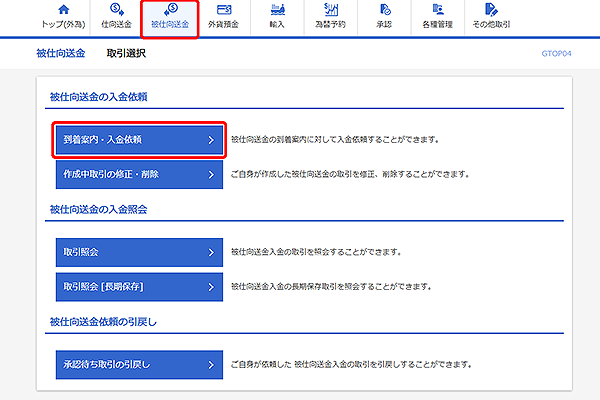Click the 承認待ち取引の引戻し button

pyautogui.click(x=139, y=365)
